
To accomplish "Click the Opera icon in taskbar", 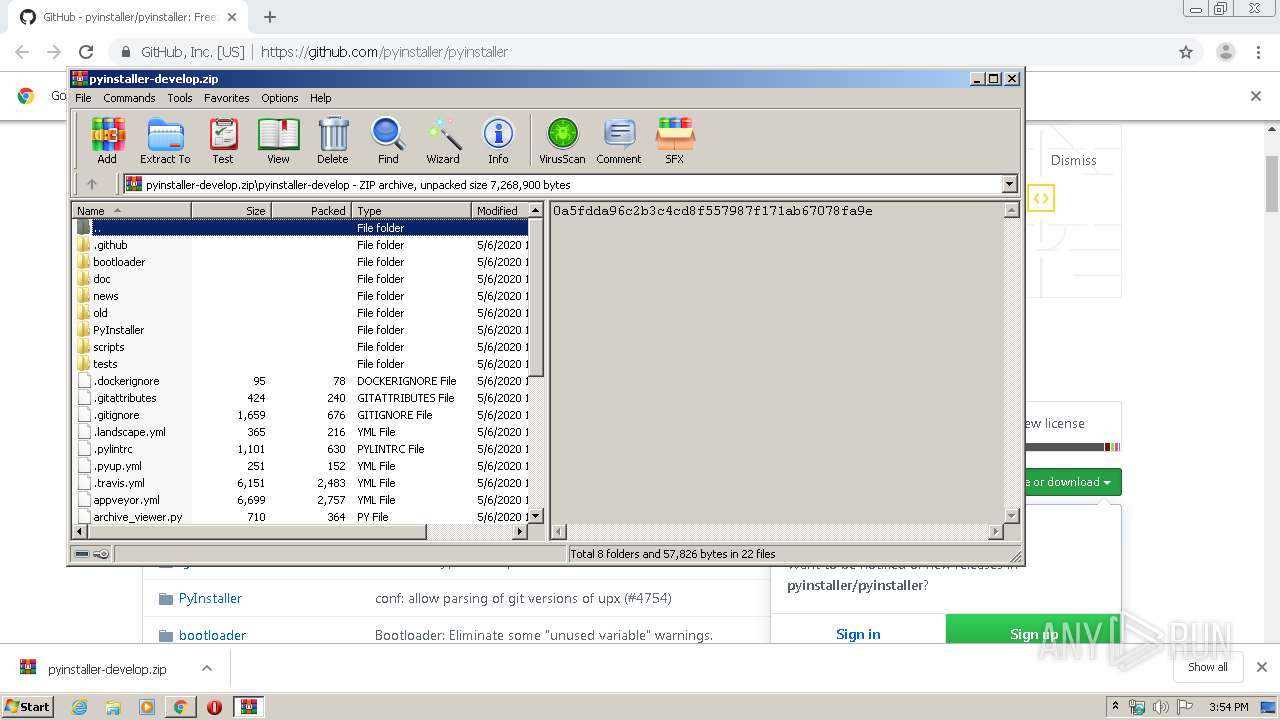I will click(x=214, y=707).
